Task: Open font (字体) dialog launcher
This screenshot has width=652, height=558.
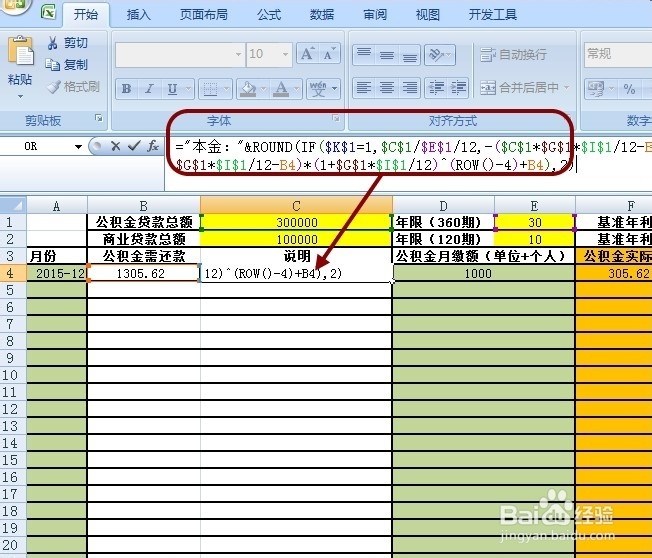Action: coord(336,119)
